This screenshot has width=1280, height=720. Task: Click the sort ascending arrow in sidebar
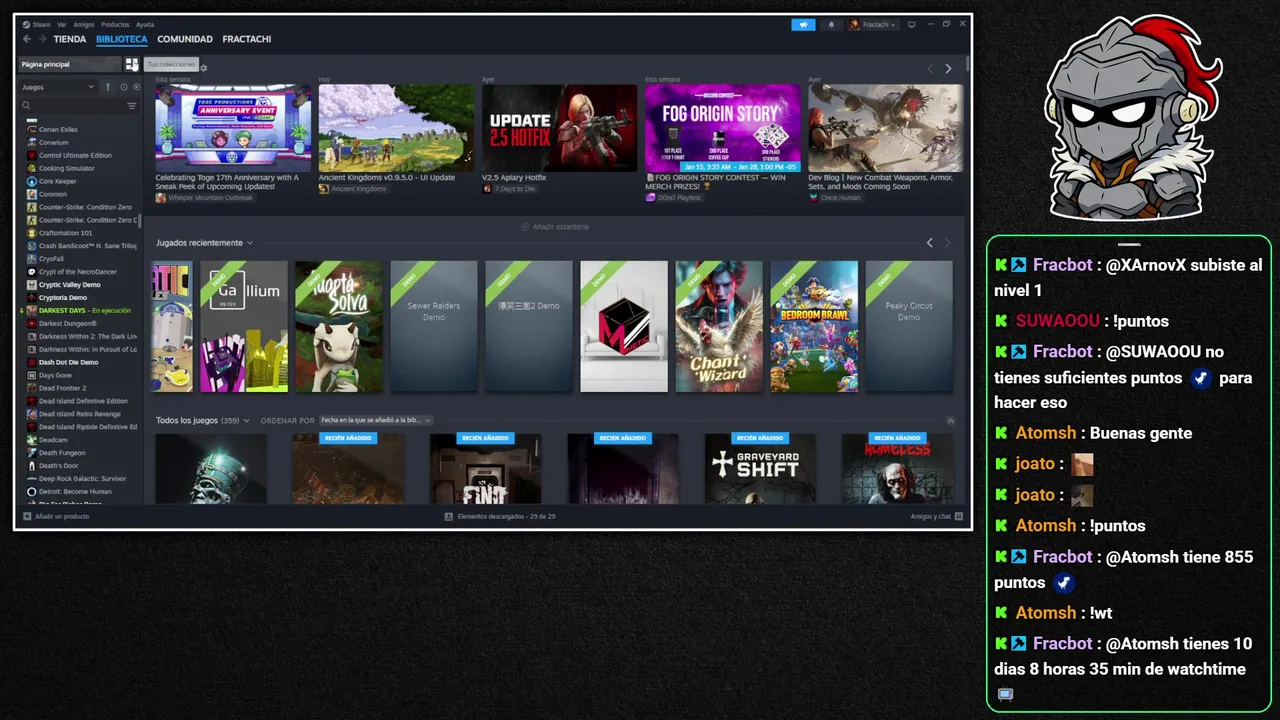108,87
